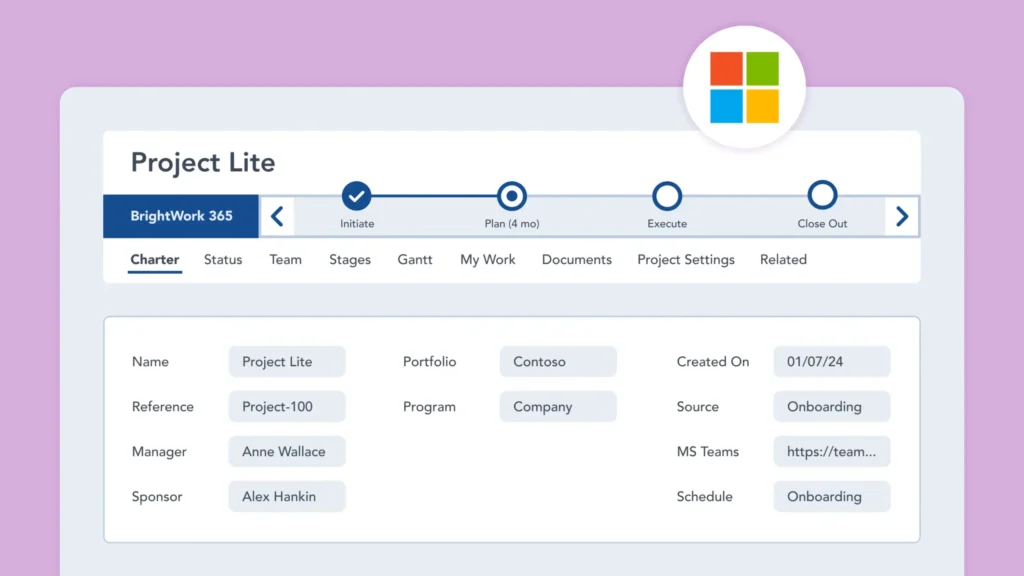Click the Charter tab label

154,260
